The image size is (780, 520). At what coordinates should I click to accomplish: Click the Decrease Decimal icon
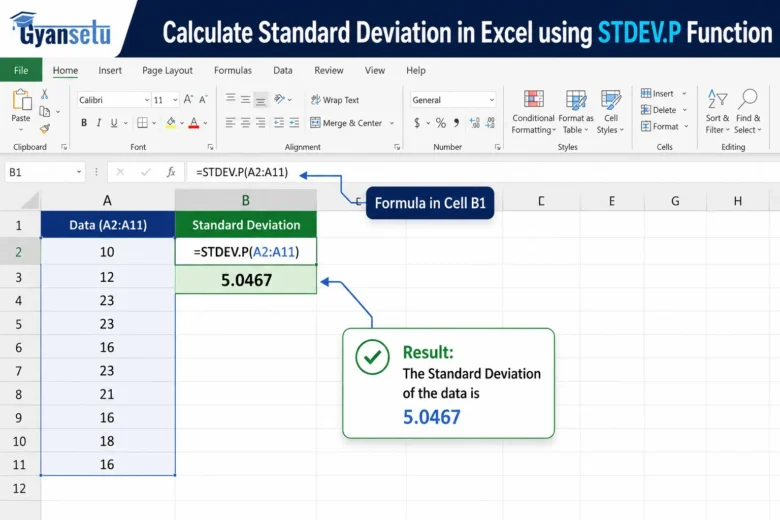[490, 122]
